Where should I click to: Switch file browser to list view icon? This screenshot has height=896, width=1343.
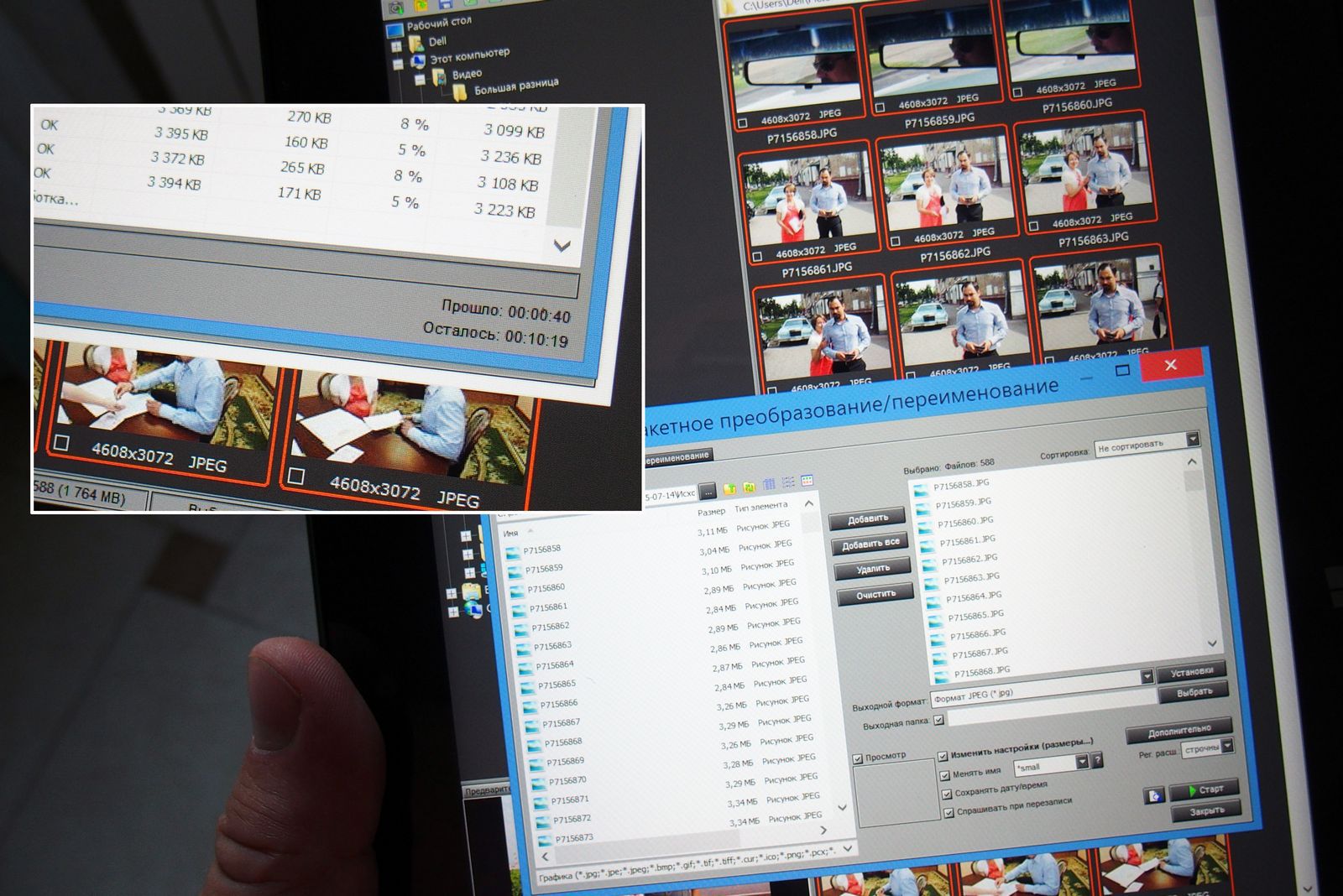pos(788,482)
